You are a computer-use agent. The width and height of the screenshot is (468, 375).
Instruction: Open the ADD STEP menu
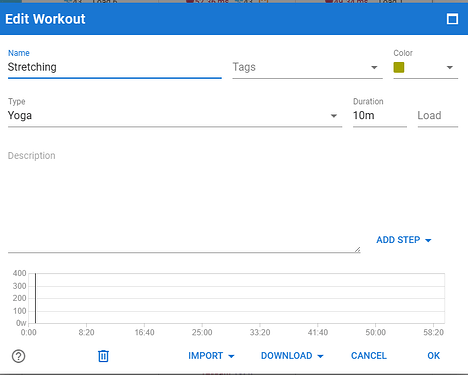[404, 240]
